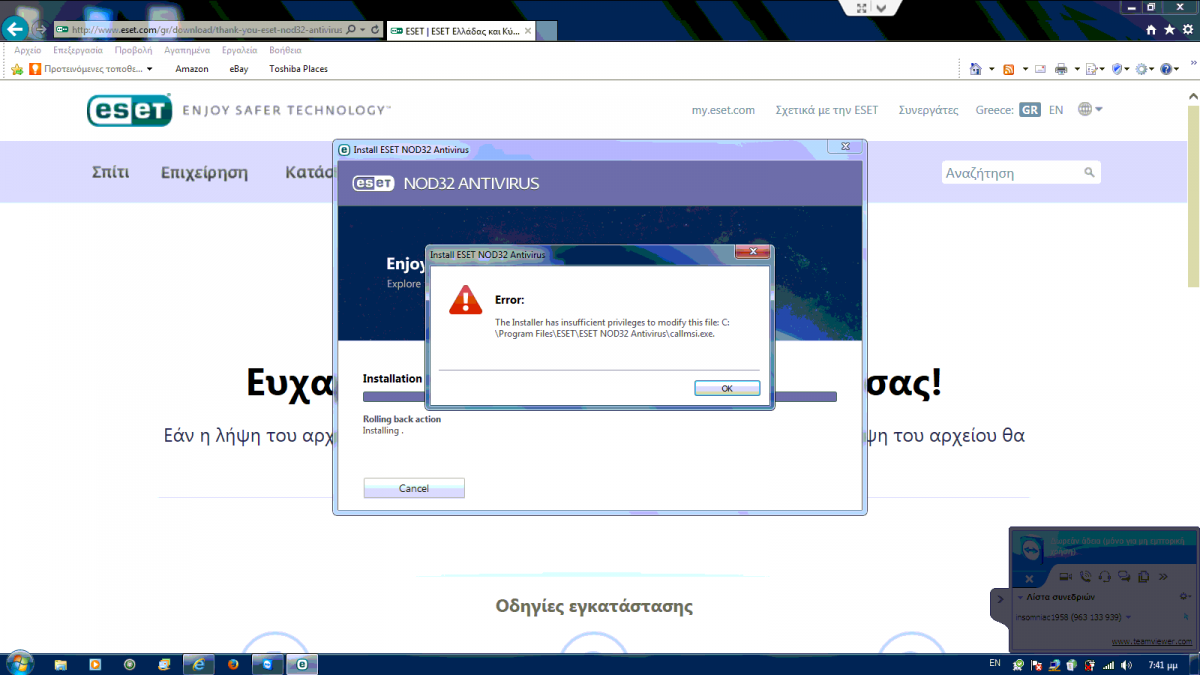
Task: Click the Print icon
Action: point(1061,69)
